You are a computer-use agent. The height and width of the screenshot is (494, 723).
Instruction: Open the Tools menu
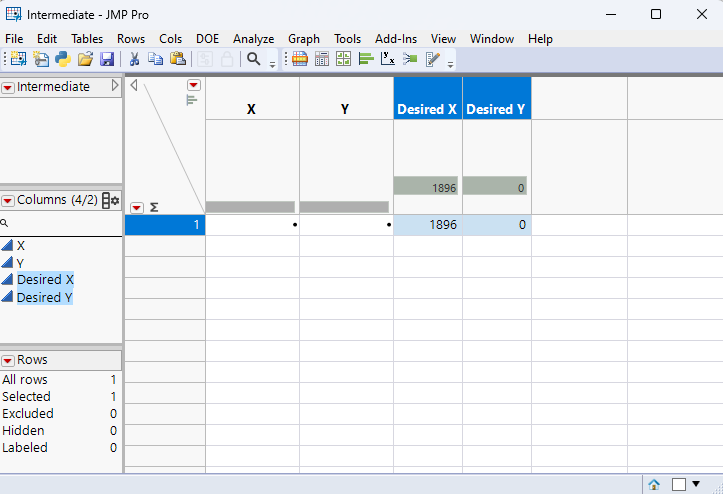[x=348, y=39]
